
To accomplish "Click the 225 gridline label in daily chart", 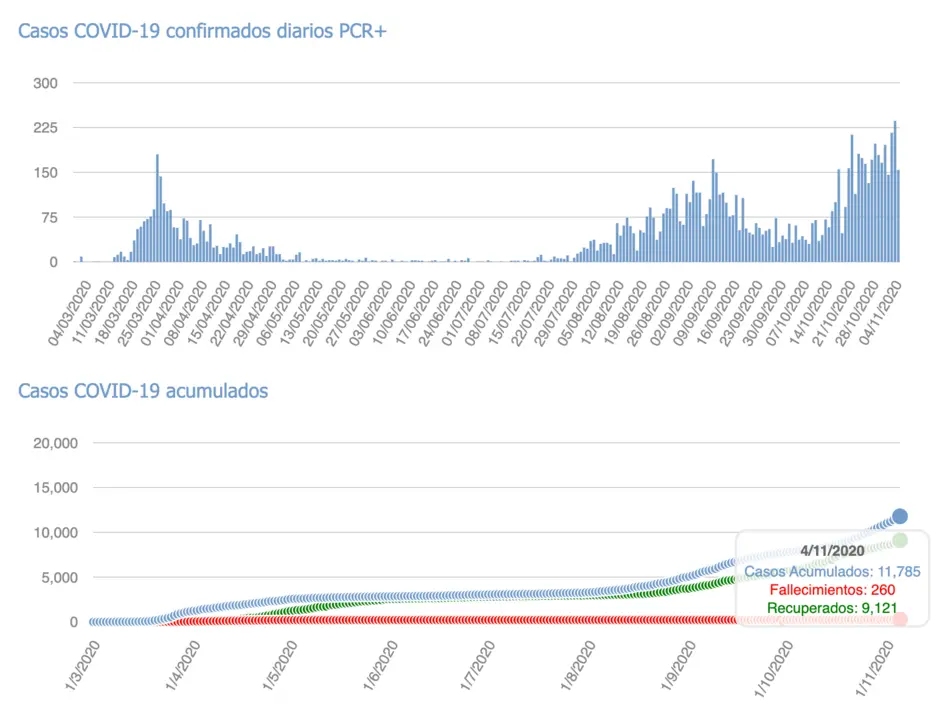I will pyautogui.click(x=46, y=128).
